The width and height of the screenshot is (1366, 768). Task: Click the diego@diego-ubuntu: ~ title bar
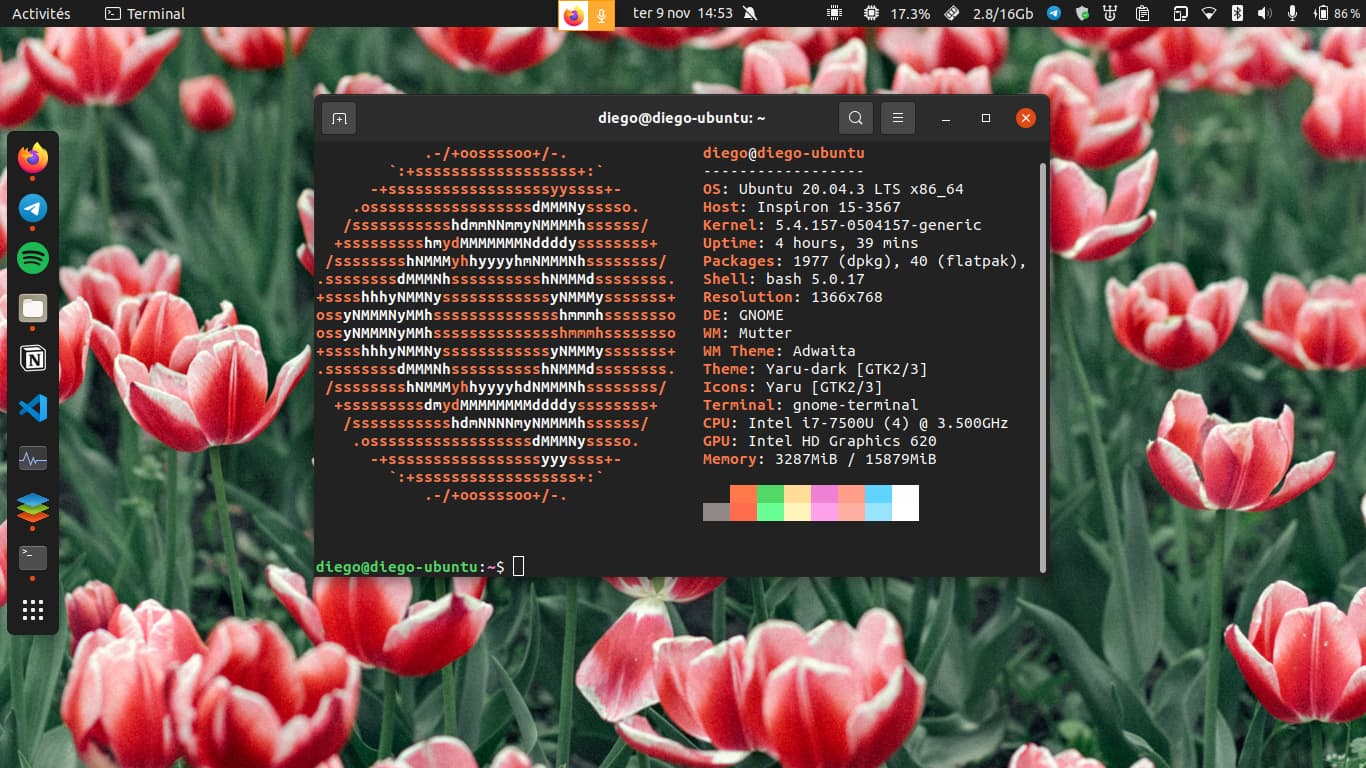(x=681, y=118)
